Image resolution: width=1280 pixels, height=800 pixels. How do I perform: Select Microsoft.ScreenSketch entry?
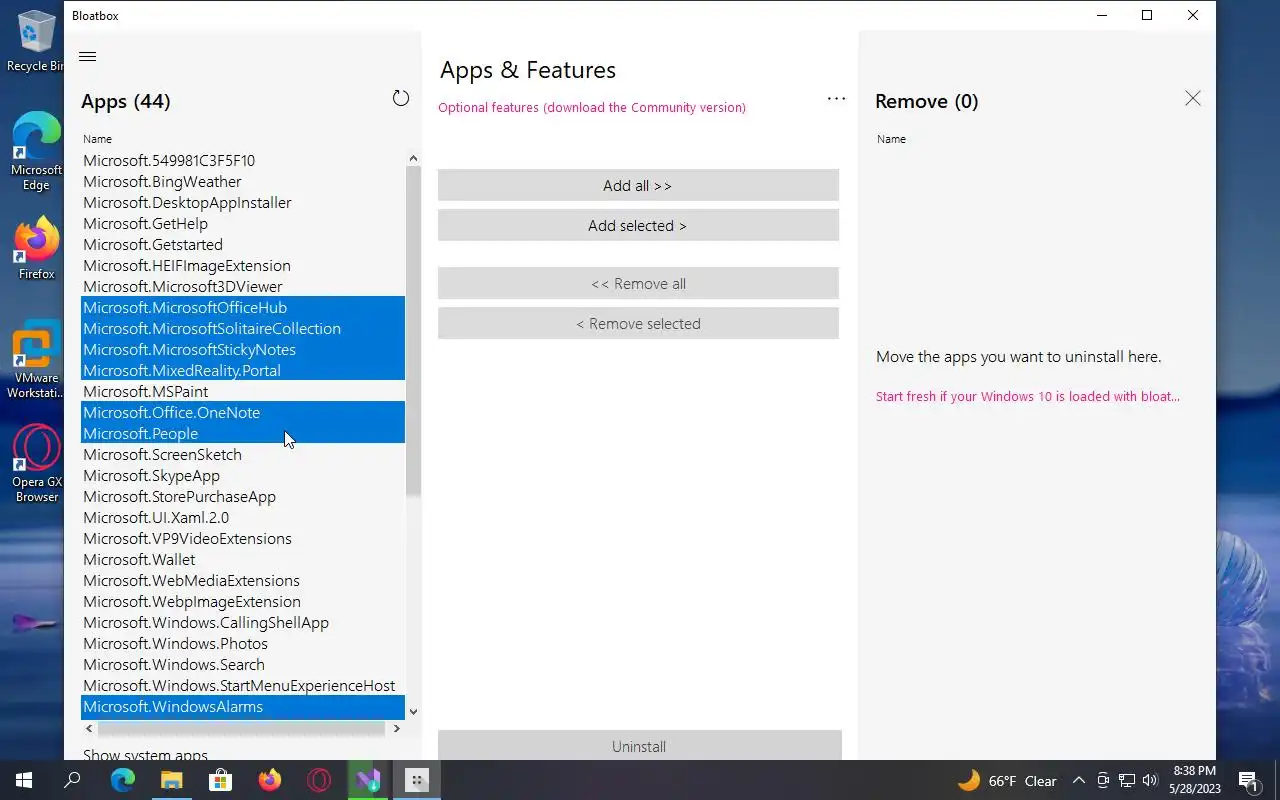pos(243,454)
